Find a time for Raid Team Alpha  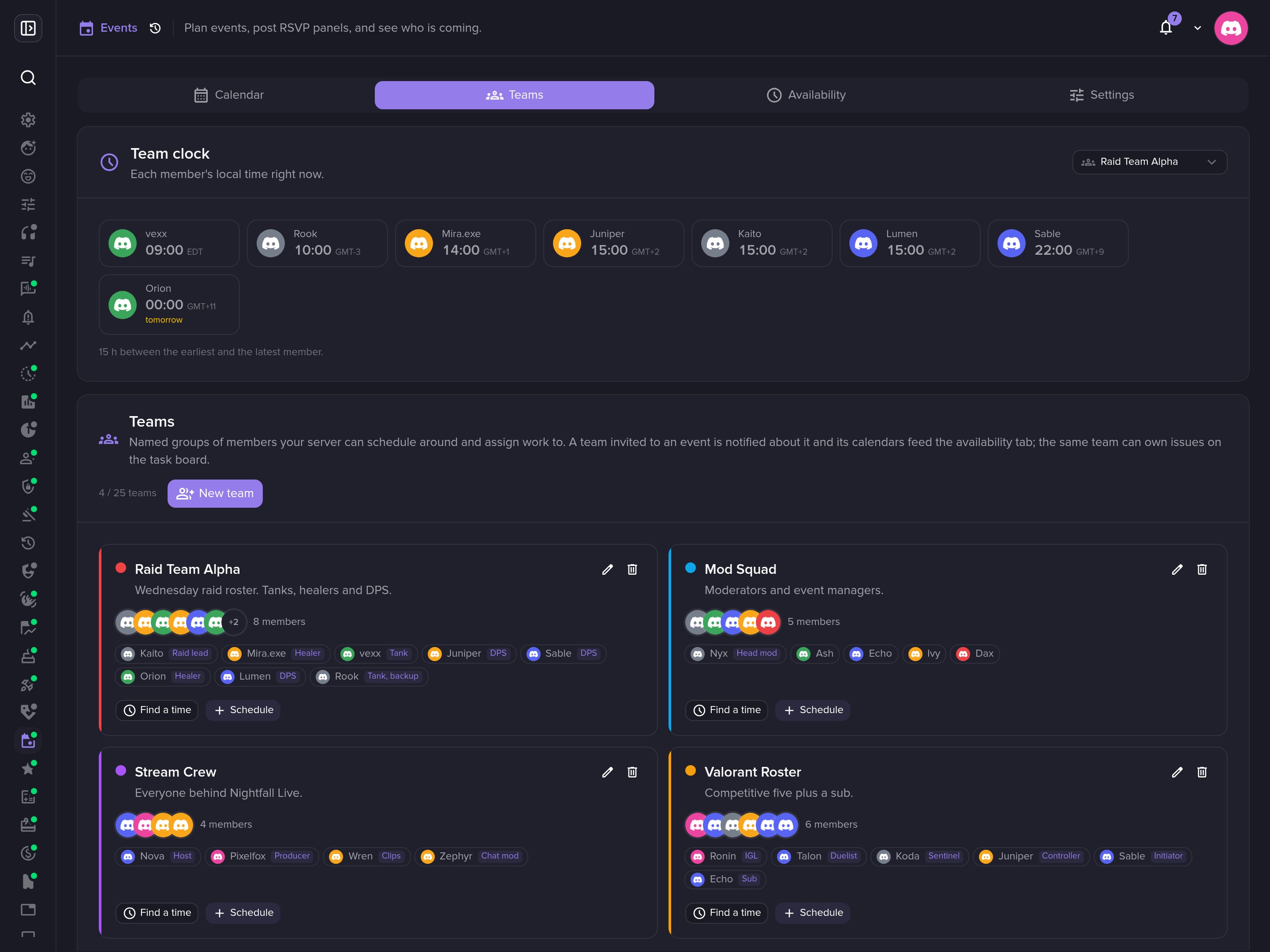(x=157, y=710)
